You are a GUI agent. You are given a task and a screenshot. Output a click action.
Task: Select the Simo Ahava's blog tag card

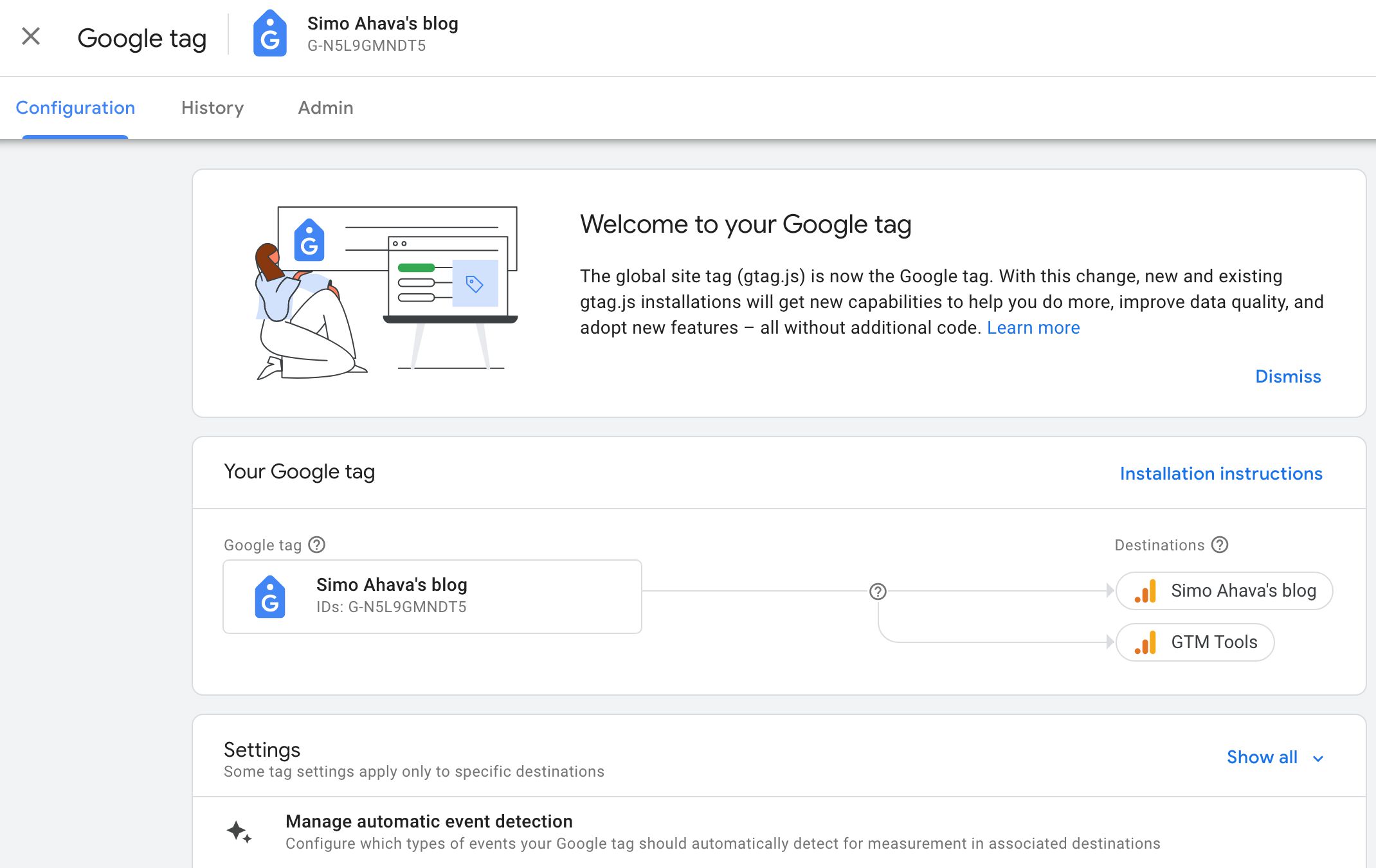click(x=432, y=597)
